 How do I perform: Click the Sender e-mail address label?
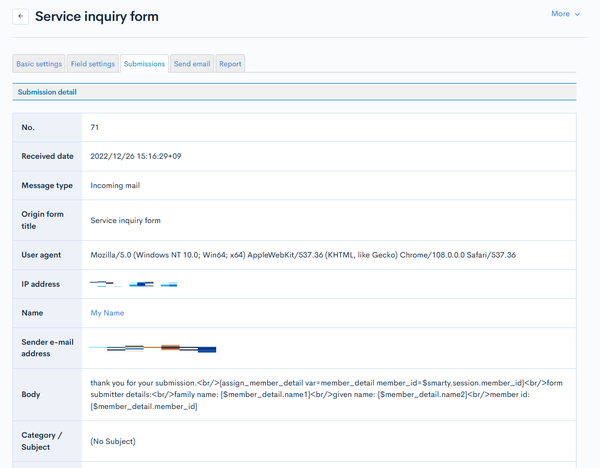pyautogui.click(x=47, y=348)
